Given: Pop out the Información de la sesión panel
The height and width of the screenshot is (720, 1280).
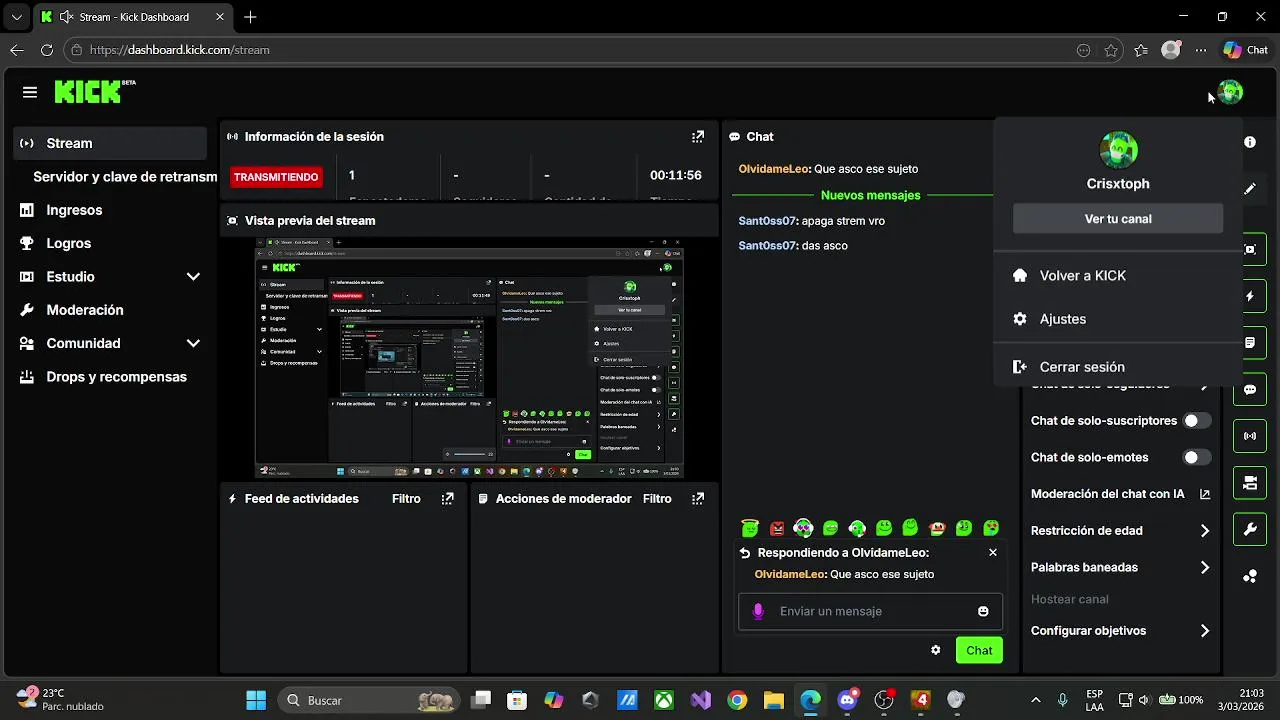Looking at the screenshot, I should point(698,137).
